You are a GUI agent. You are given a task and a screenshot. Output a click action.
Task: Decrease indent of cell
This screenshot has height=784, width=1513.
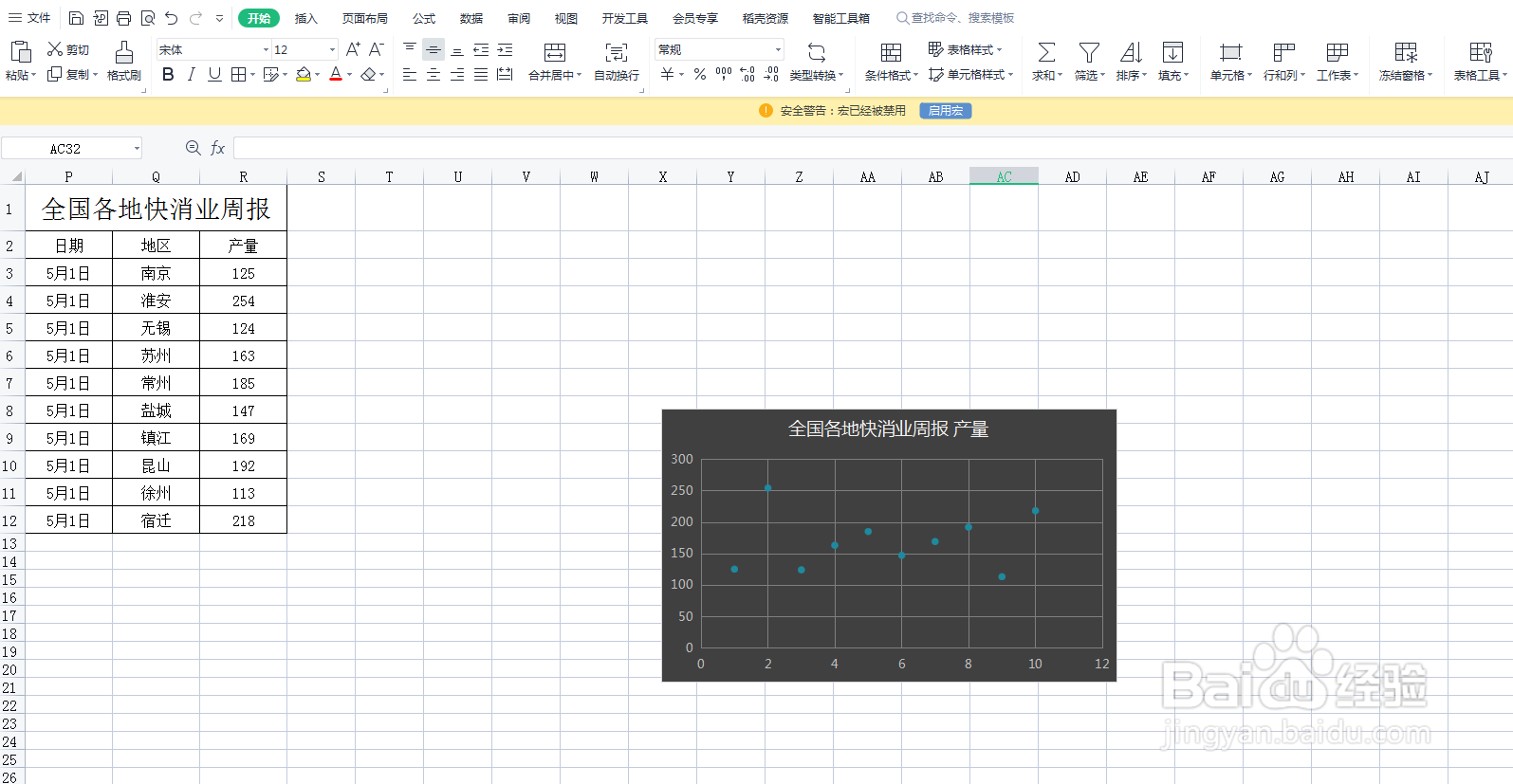pyautogui.click(x=481, y=49)
